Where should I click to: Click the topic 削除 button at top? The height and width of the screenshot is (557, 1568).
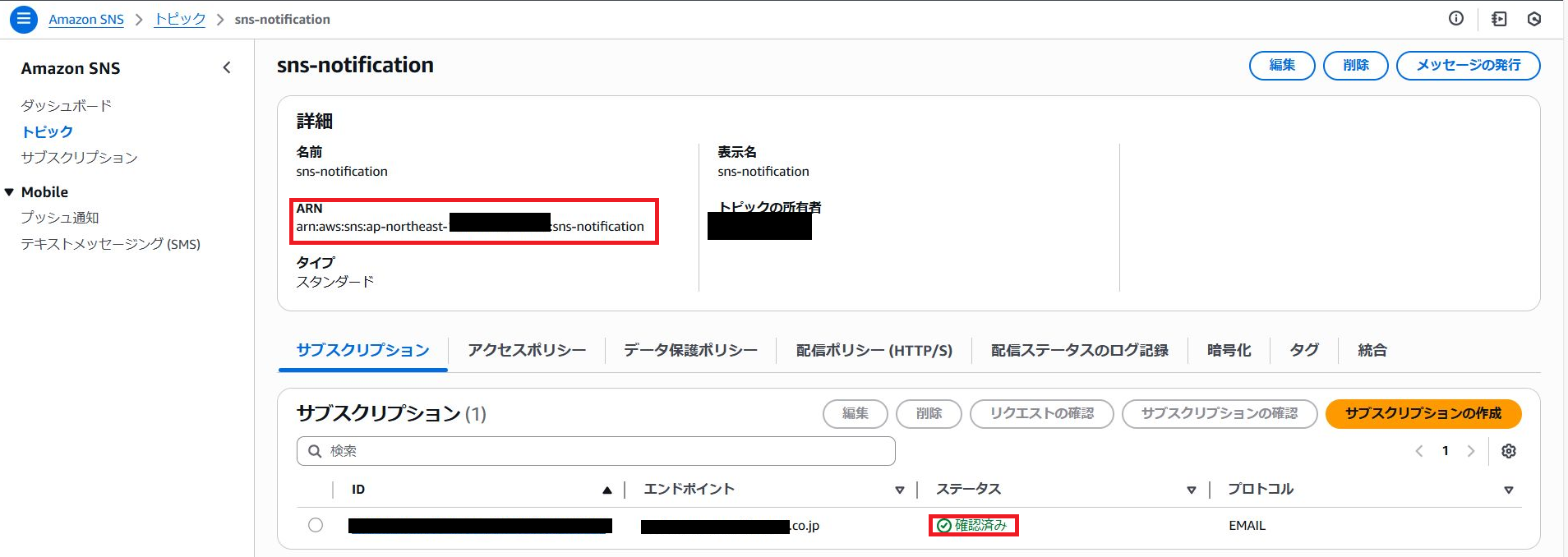[x=1356, y=66]
